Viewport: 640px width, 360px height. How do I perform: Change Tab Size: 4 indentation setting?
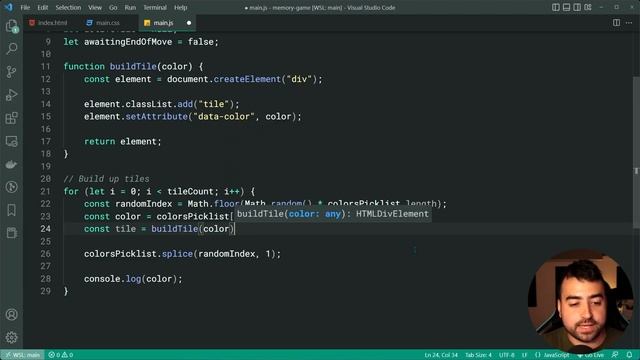tap(478, 355)
